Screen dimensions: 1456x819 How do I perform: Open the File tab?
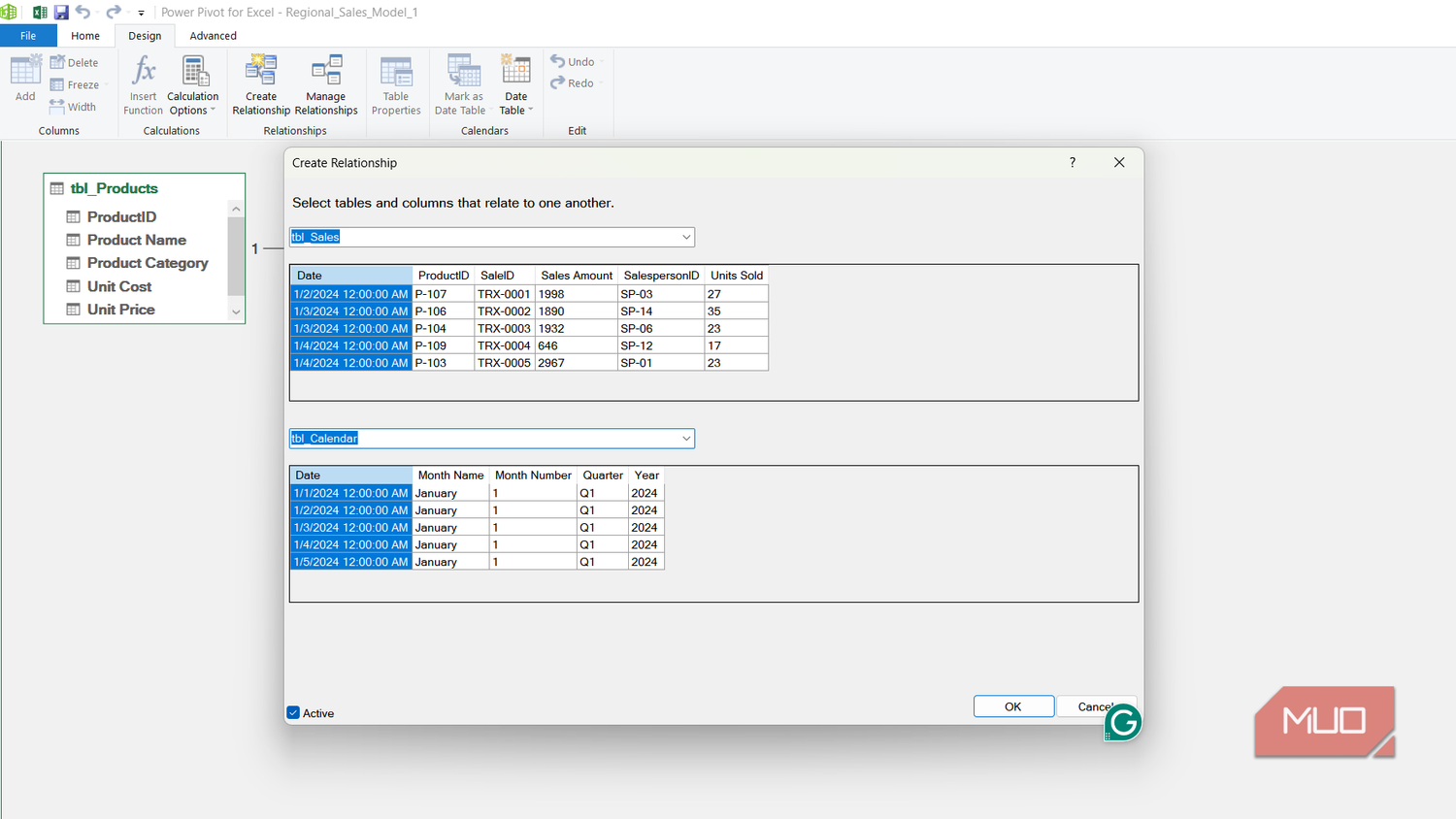pos(28,36)
